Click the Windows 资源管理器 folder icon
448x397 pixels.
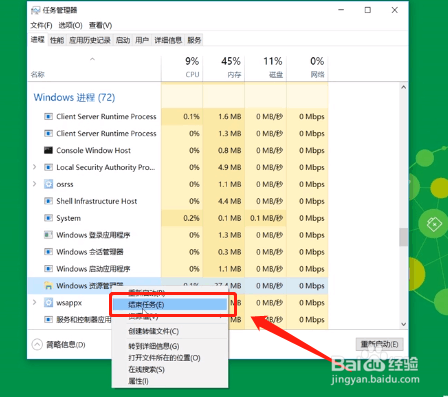(48, 286)
